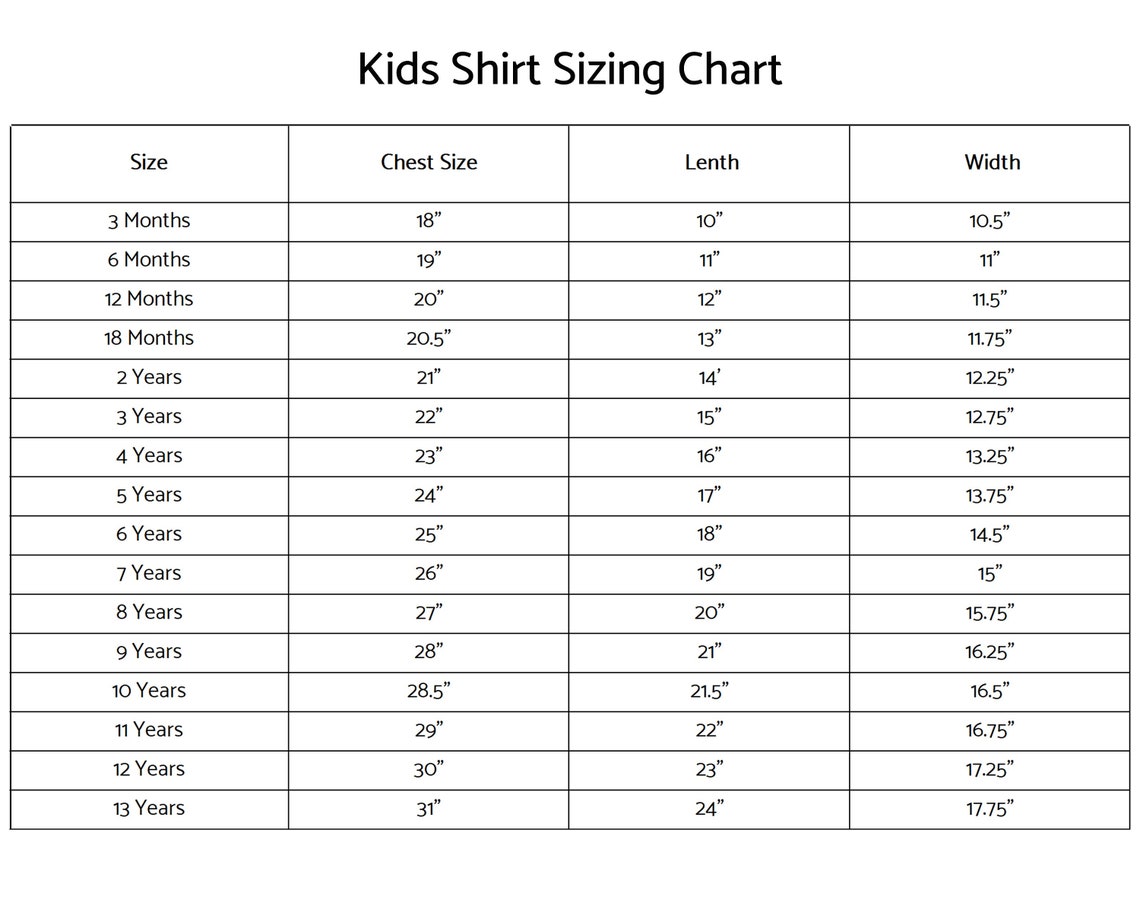Click the Kids Shirt Sizing Chart title
Screen dimensions: 1140x912
pyautogui.click(x=569, y=71)
